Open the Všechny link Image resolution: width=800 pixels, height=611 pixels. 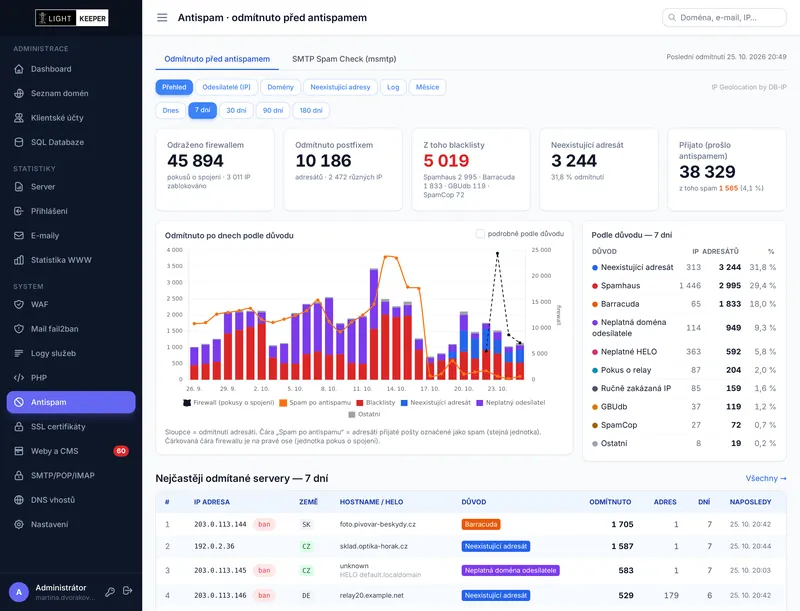pyautogui.click(x=766, y=478)
